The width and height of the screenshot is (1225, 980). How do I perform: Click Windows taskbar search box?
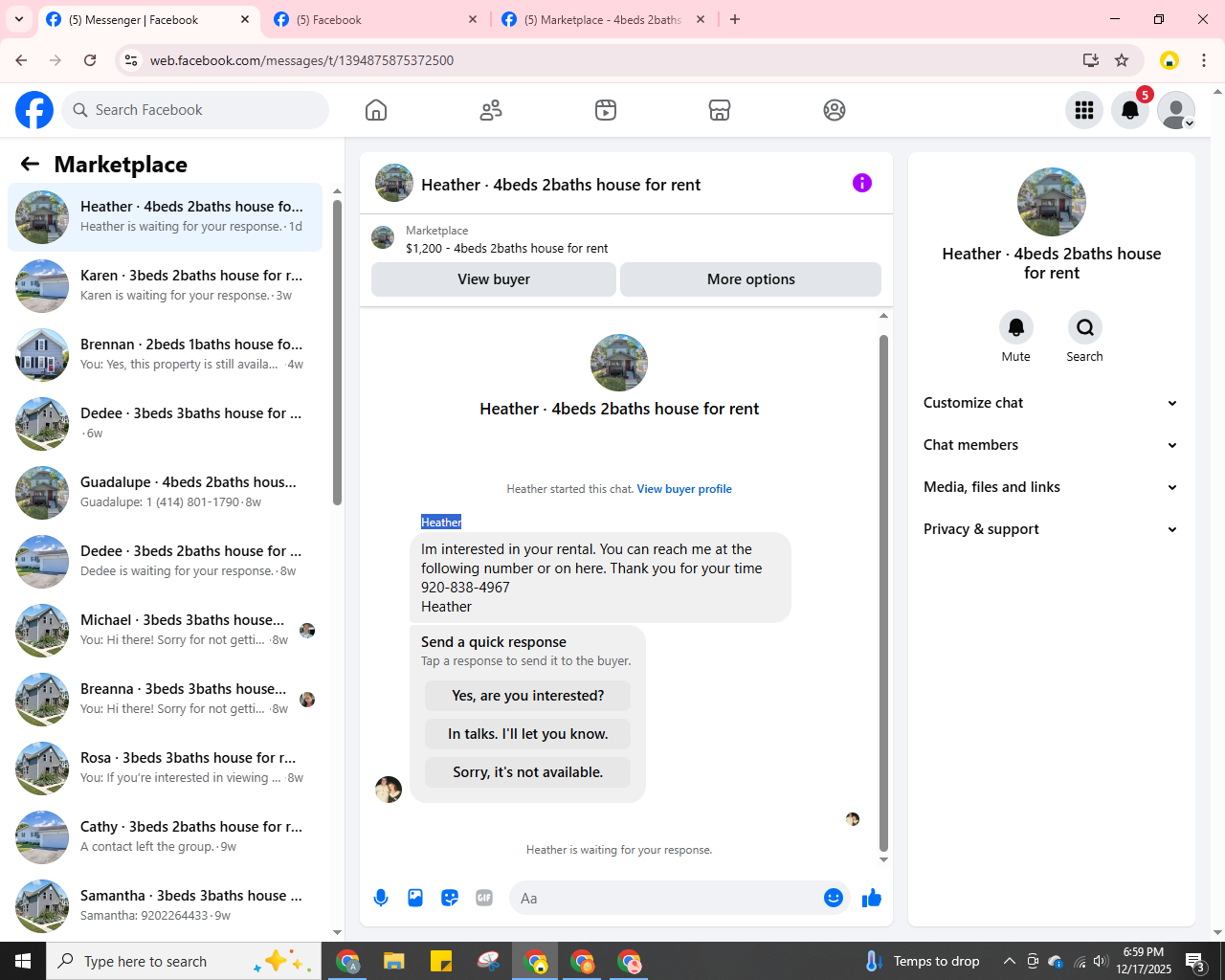184,961
